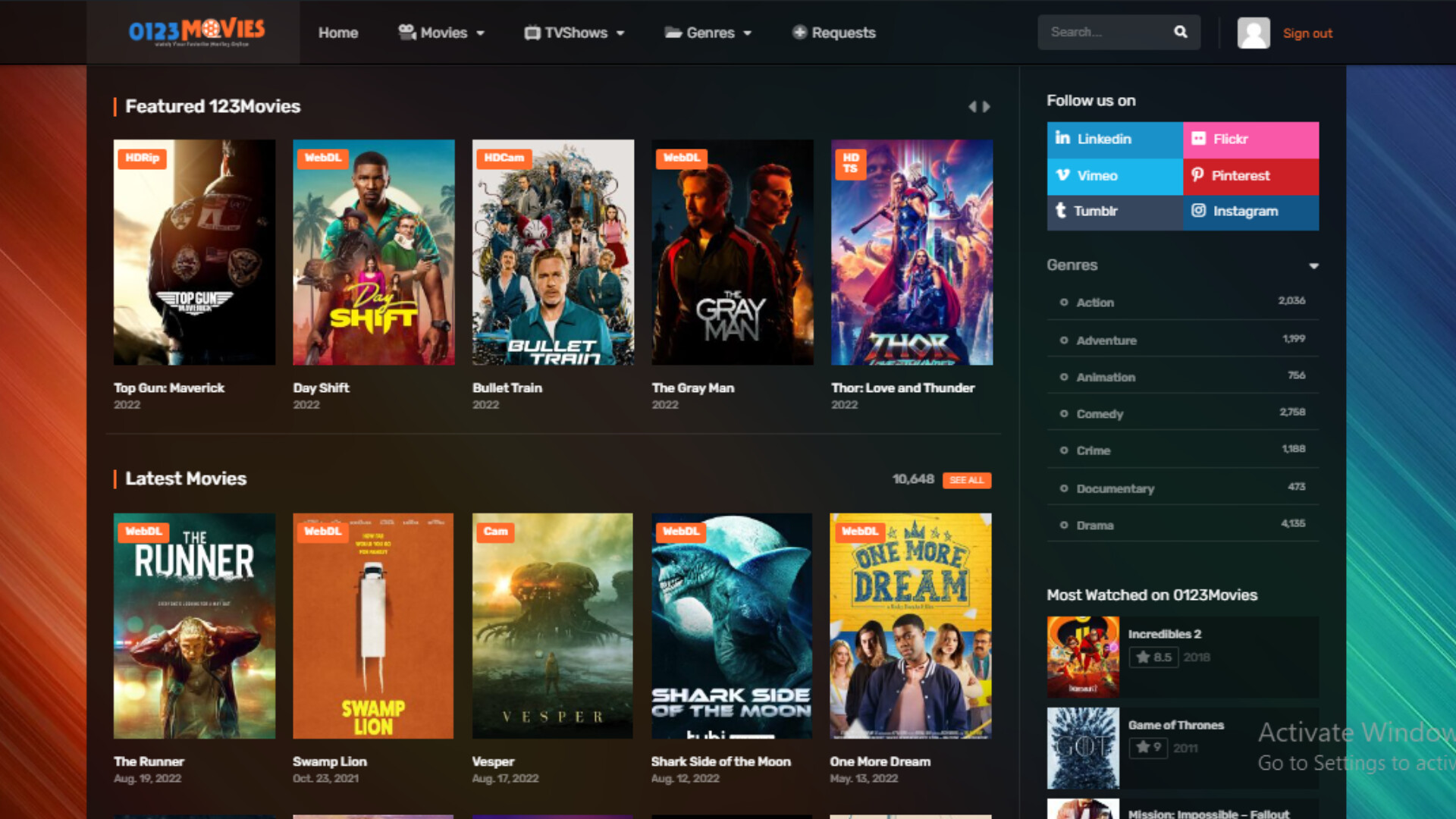
Task: Click the SEE ALL latest movies button
Action: point(966,480)
